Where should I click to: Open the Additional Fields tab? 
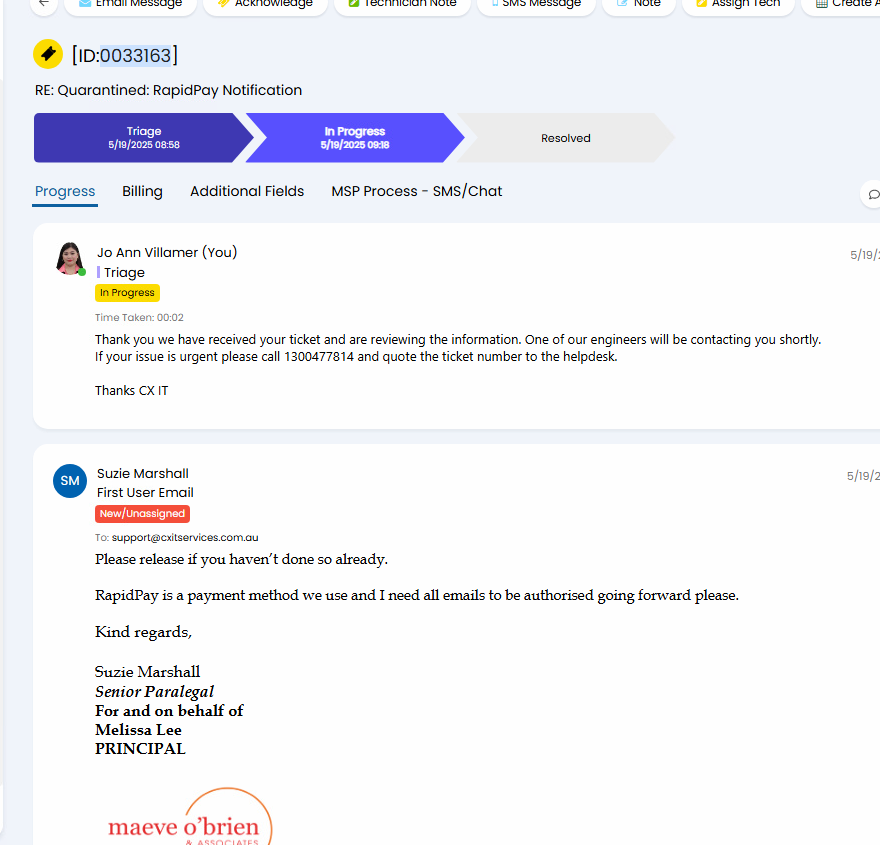(x=247, y=191)
